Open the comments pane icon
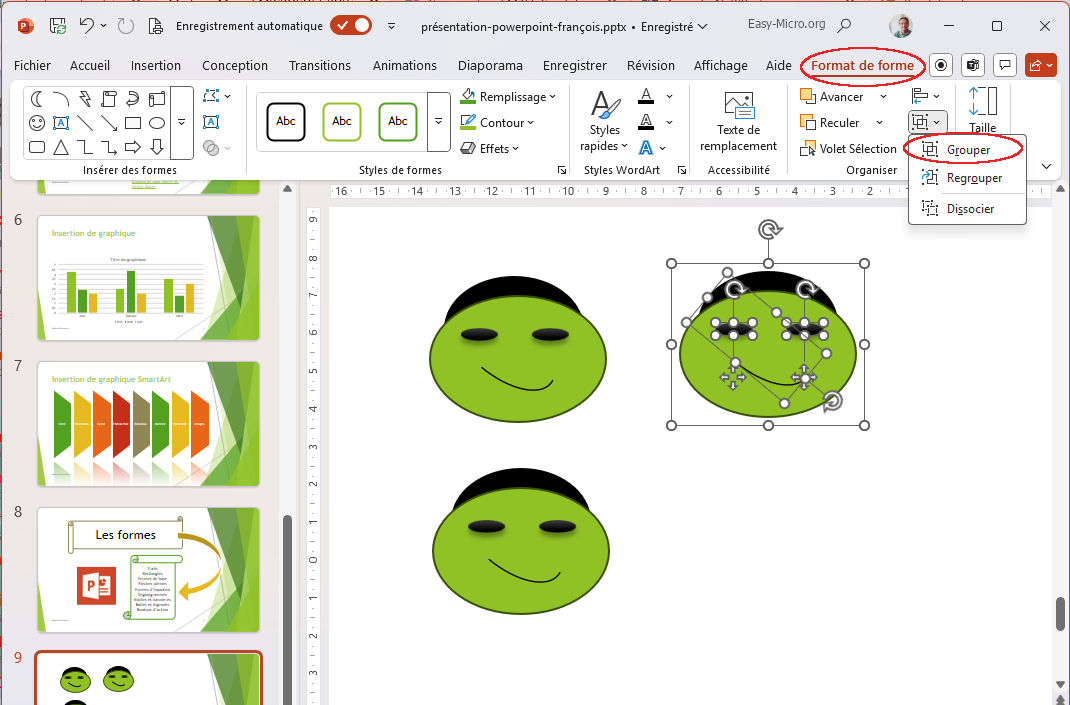 1005,66
